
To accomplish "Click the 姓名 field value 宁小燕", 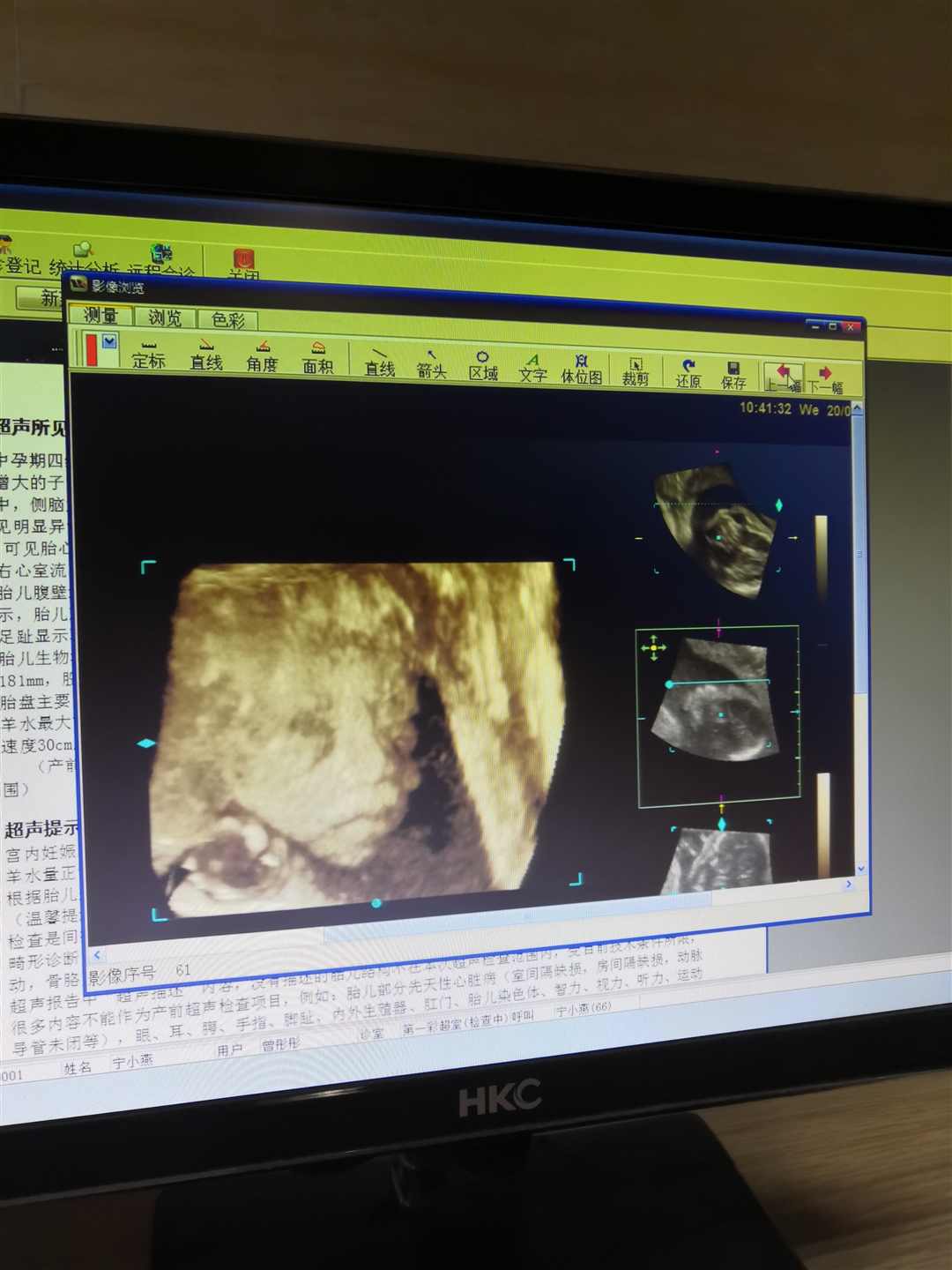I will tap(132, 1063).
